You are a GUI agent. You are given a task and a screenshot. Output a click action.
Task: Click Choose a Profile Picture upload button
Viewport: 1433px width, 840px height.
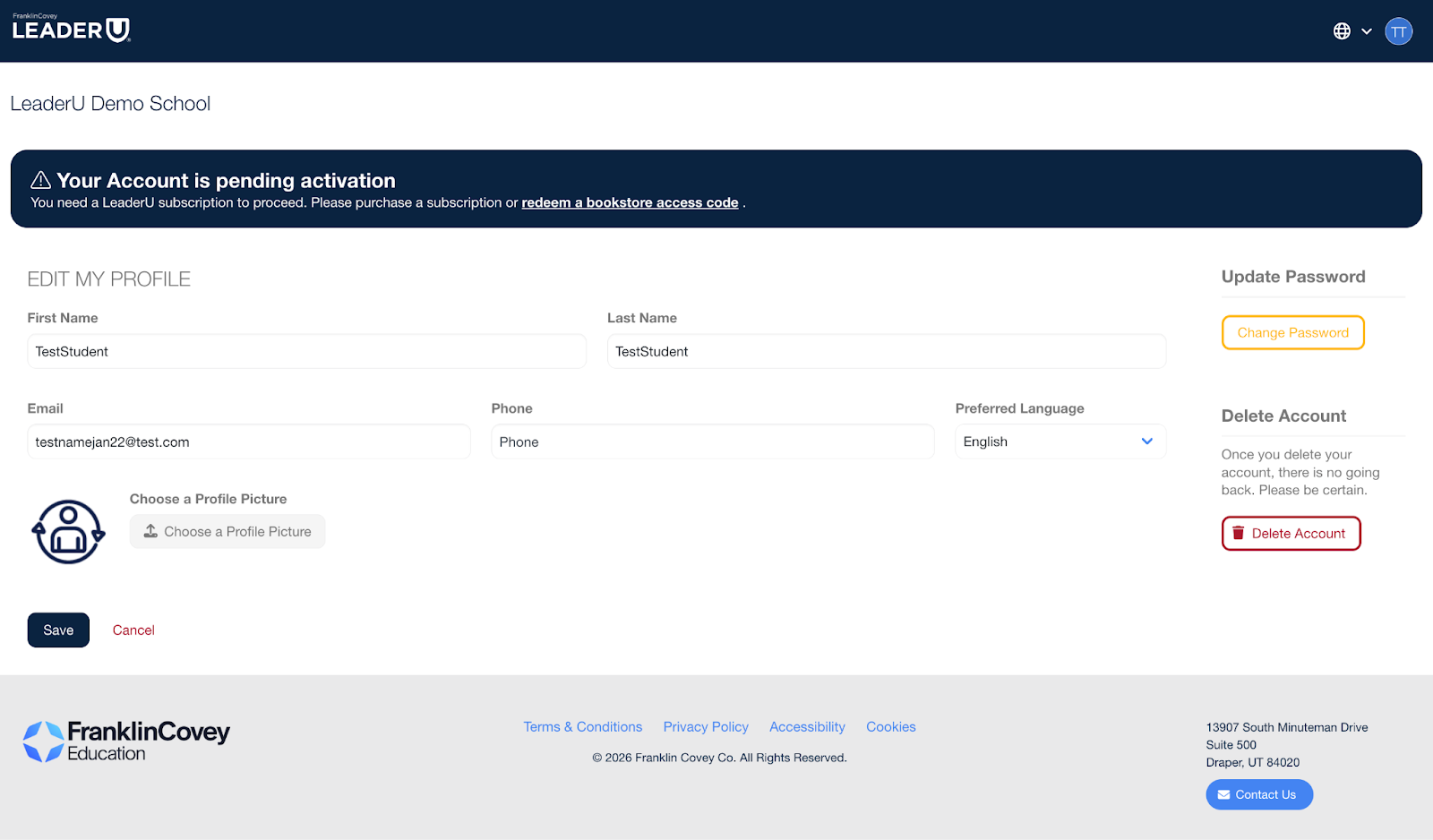(x=227, y=532)
